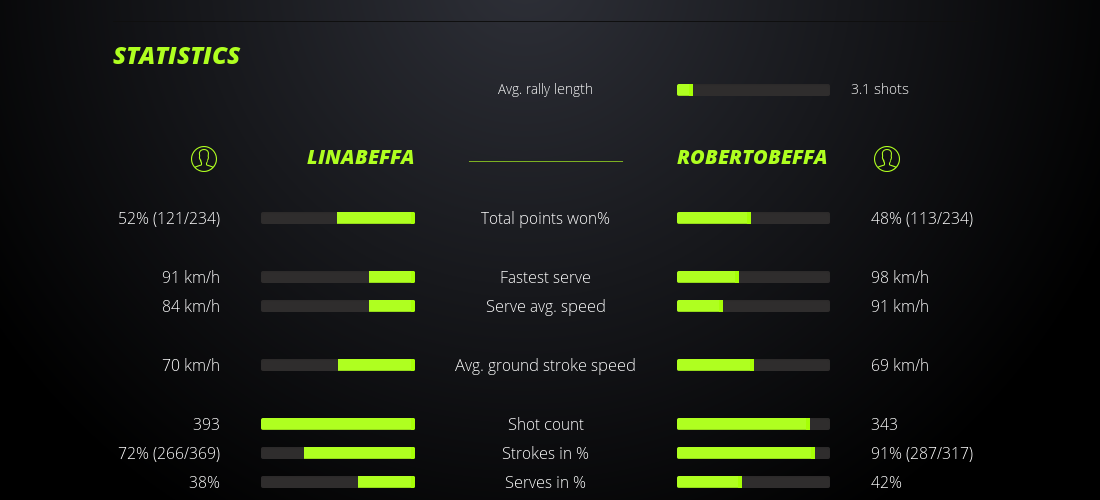The image size is (1100, 500).
Task: Click Linabeffa's ground stroke speed bar
Action: (338, 365)
